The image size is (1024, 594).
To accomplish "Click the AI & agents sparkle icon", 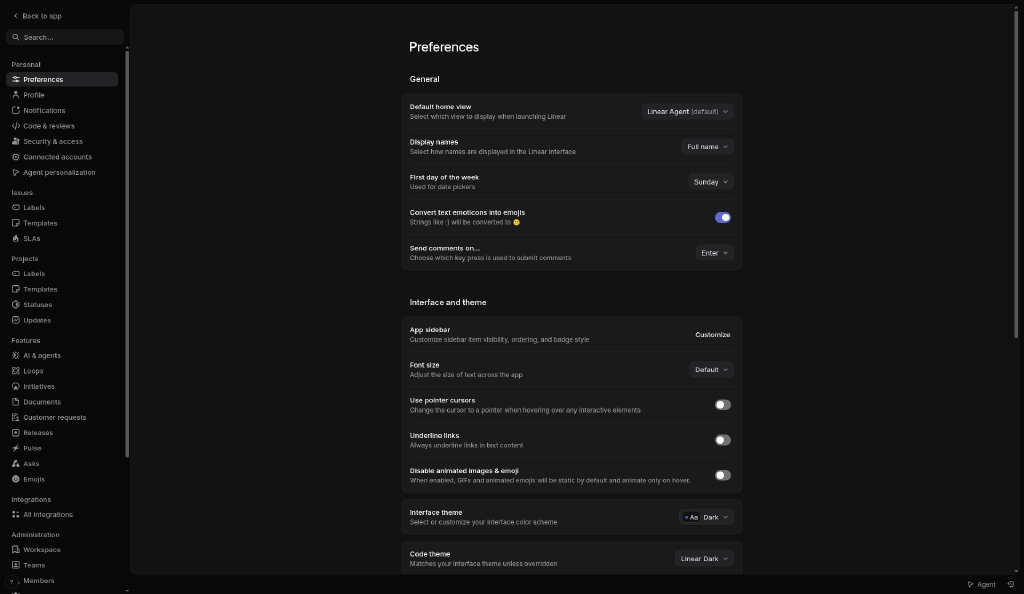I will point(16,356).
